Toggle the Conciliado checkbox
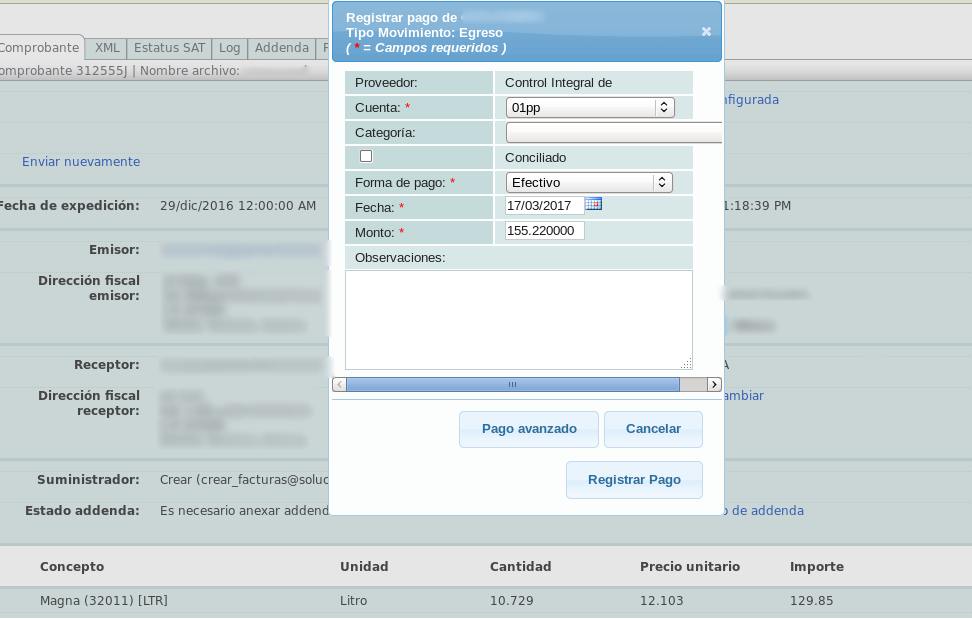Viewport: 972px width, 619px height. [366, 156]
